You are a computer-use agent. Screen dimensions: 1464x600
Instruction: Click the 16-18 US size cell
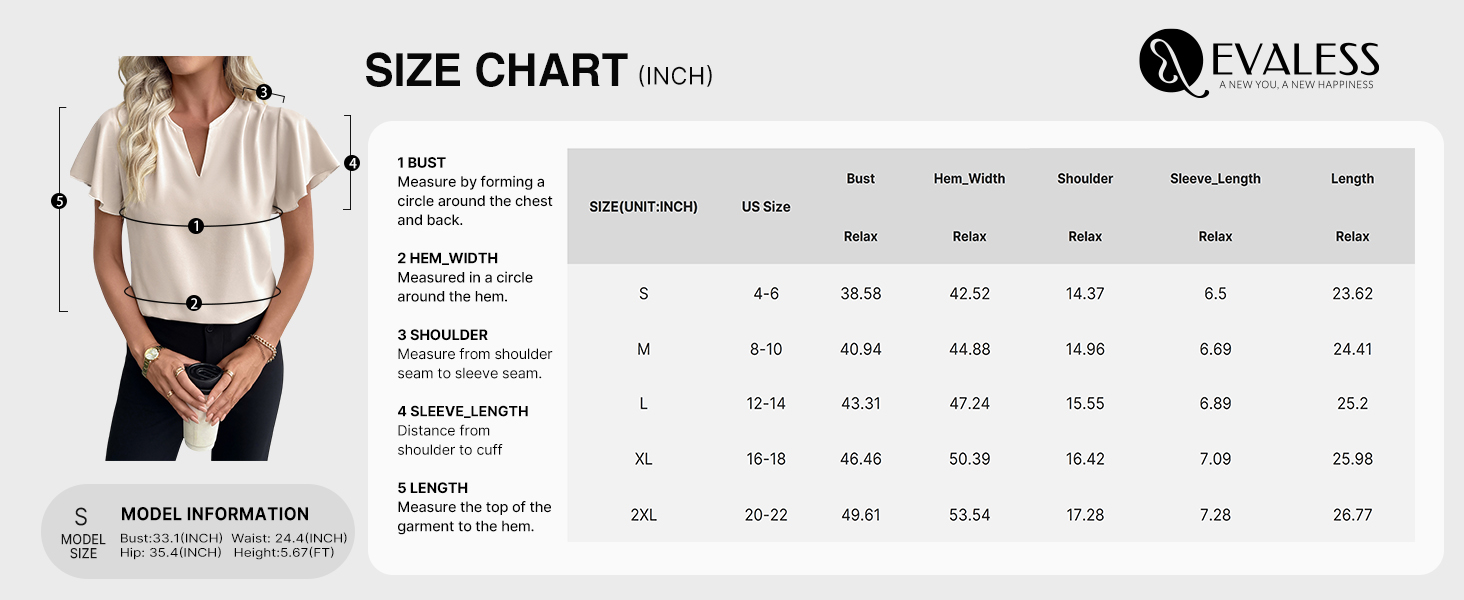(x=766, y=459)
